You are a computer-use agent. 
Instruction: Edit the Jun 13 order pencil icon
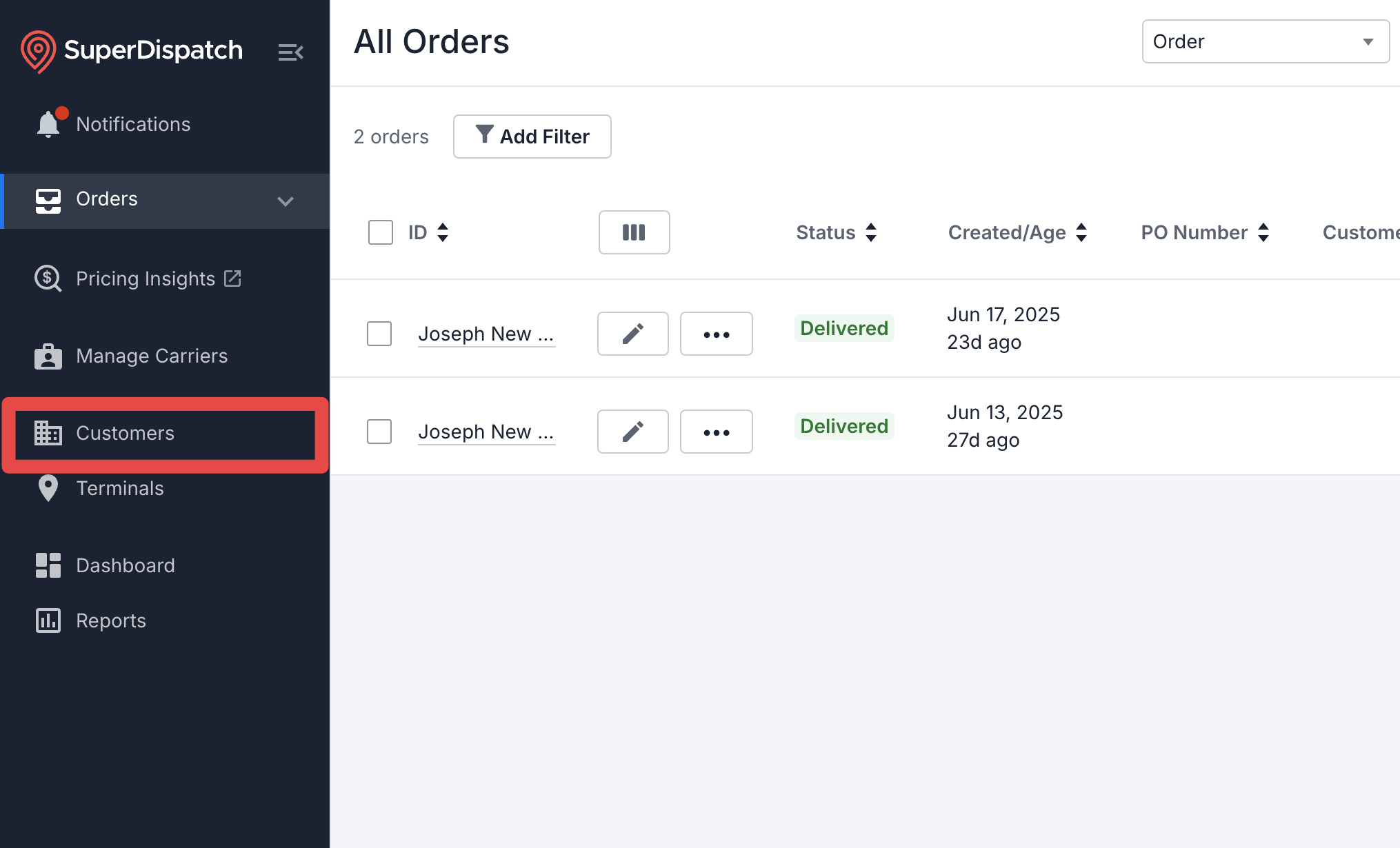click(632, 432)
